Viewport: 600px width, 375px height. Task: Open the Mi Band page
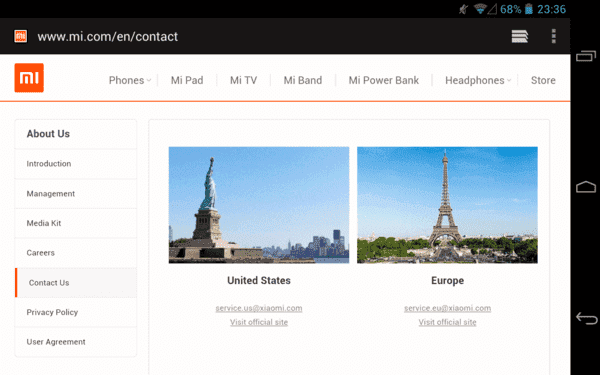(x=303, y=80)
